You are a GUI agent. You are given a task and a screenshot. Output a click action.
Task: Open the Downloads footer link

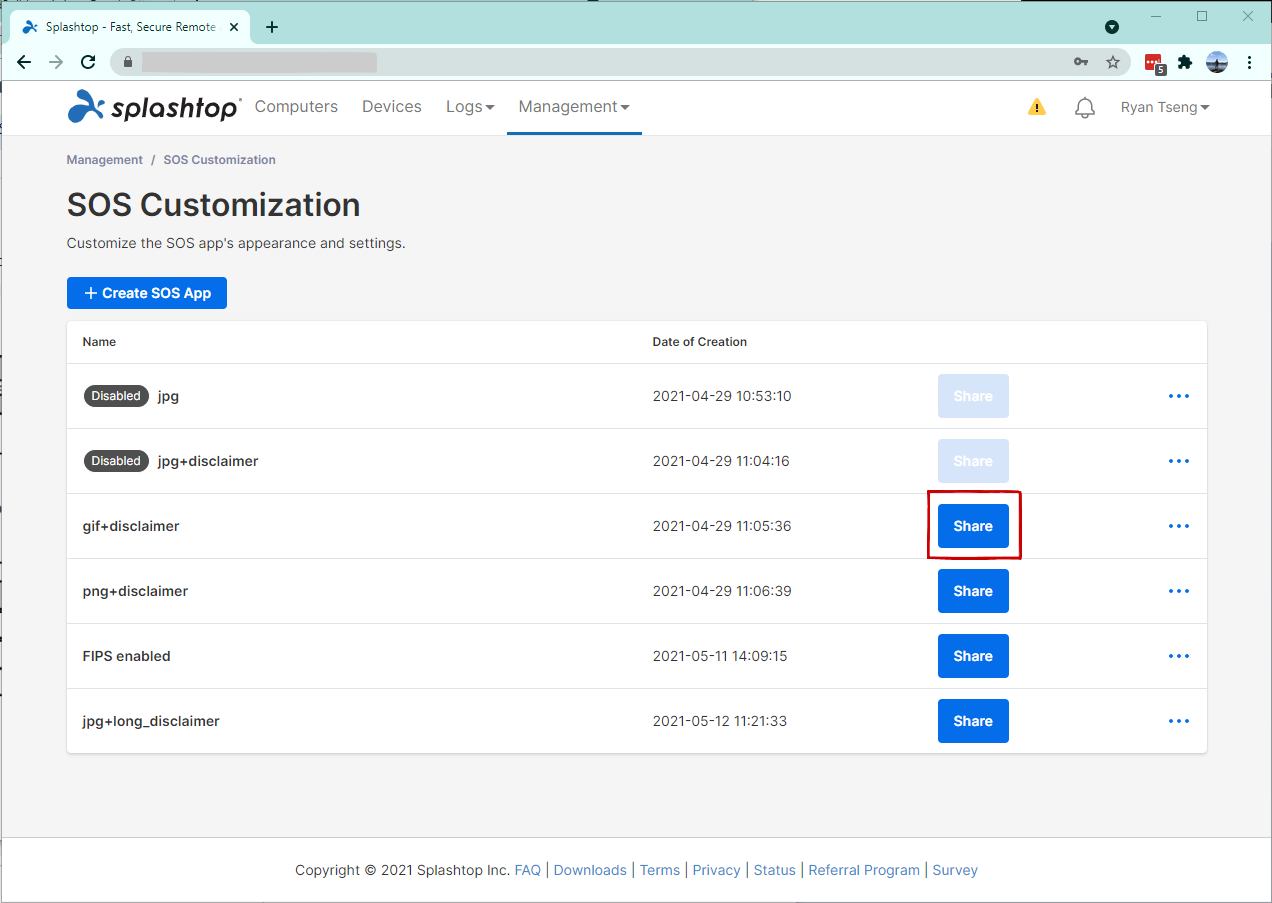point(590,870)
